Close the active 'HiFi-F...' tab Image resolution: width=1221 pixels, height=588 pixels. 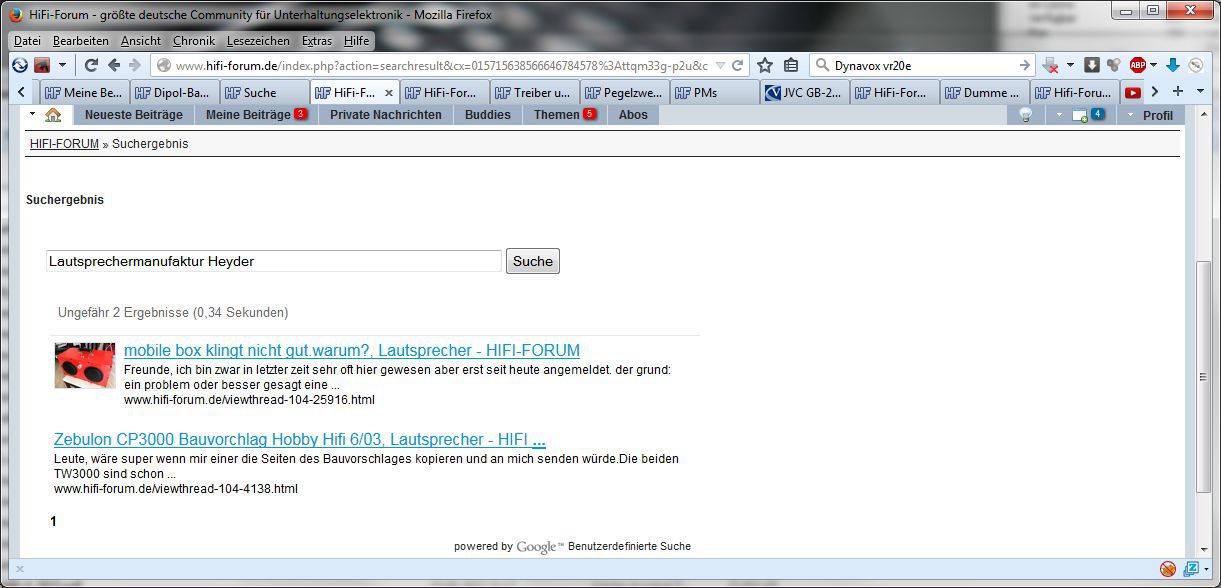coord(388,93)
